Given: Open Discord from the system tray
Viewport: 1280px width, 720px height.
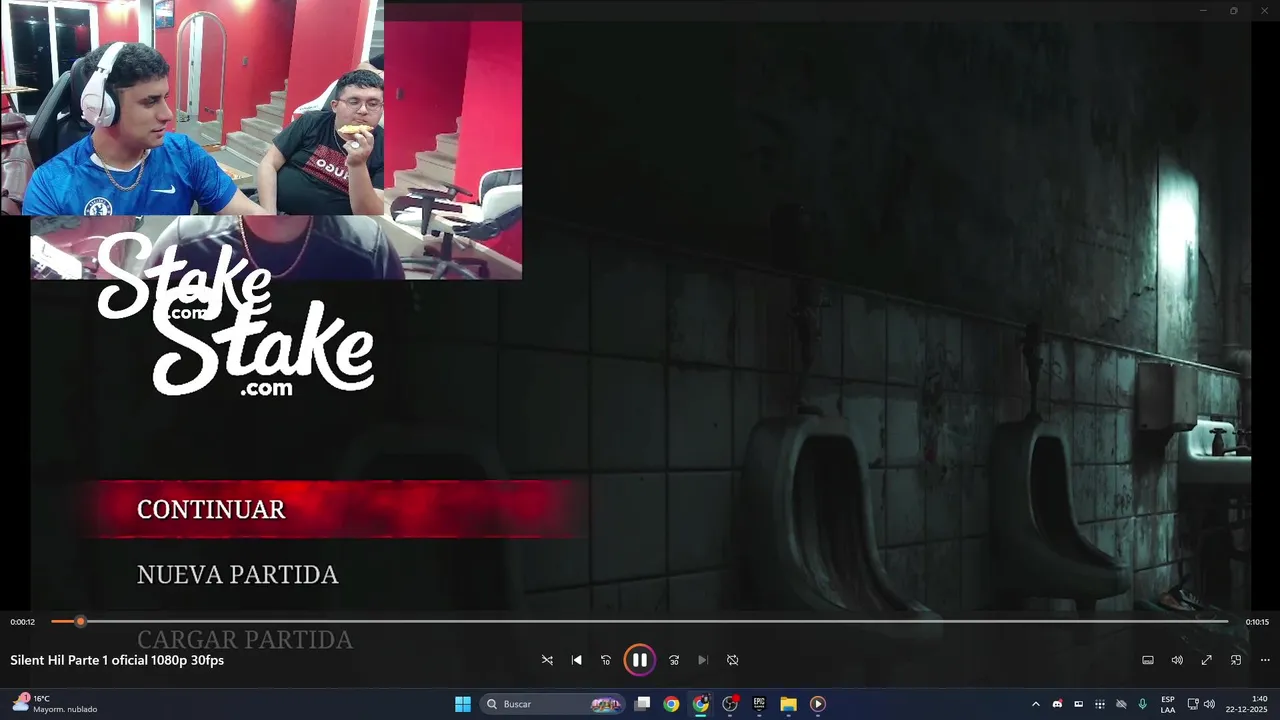Looking at the screenshot, I should (x=1057, y=704).
